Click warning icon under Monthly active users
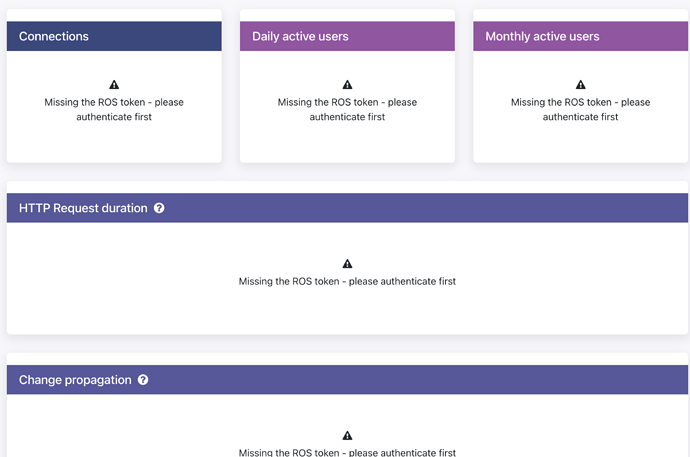The height and width of the screenshot is (457, 690). point(581,85)
